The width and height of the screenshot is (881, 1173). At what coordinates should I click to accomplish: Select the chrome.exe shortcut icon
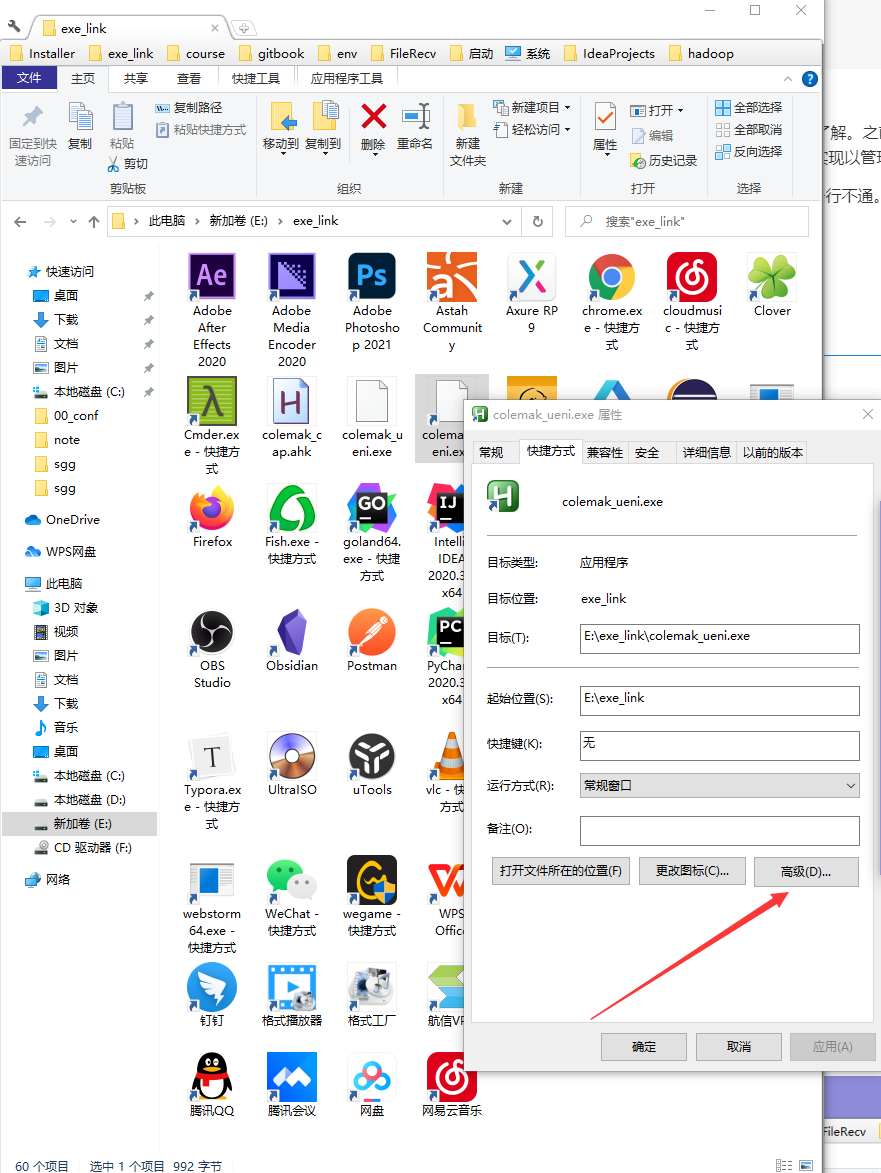pyautogui.click(x=612, y=277)
